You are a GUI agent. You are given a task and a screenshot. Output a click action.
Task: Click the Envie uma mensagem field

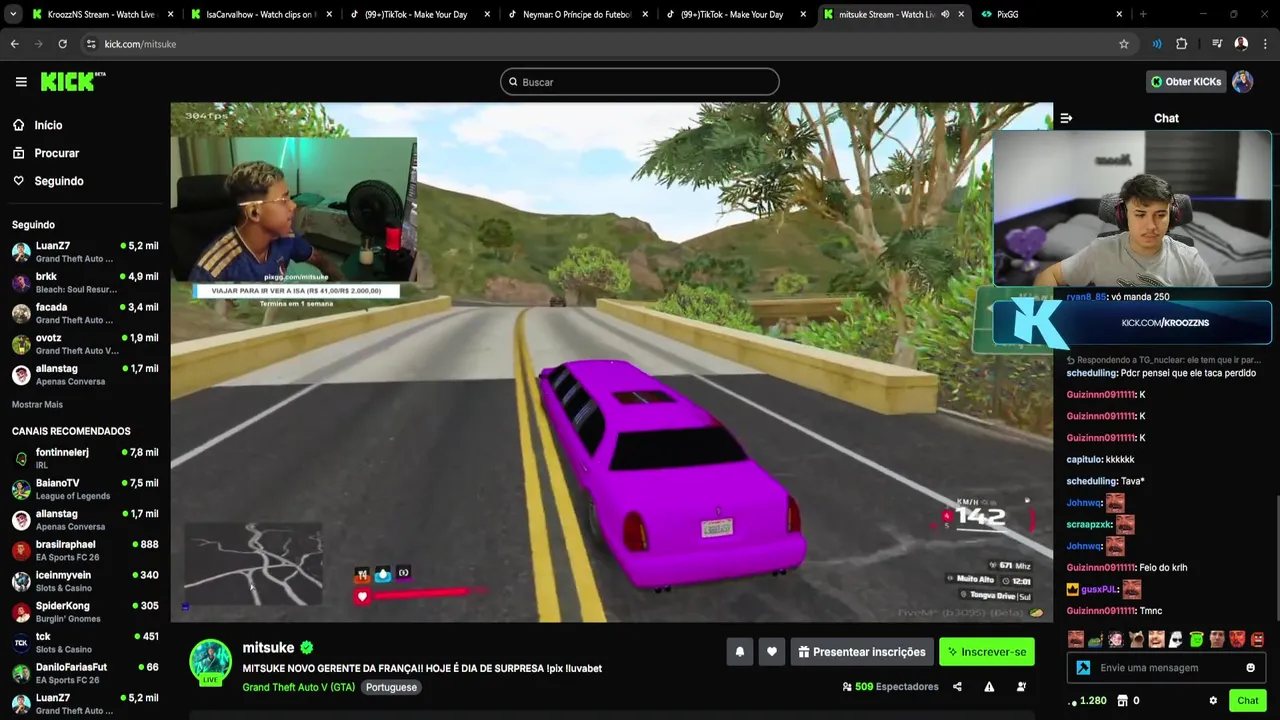pyautogui.click(x=1166, y=668)
